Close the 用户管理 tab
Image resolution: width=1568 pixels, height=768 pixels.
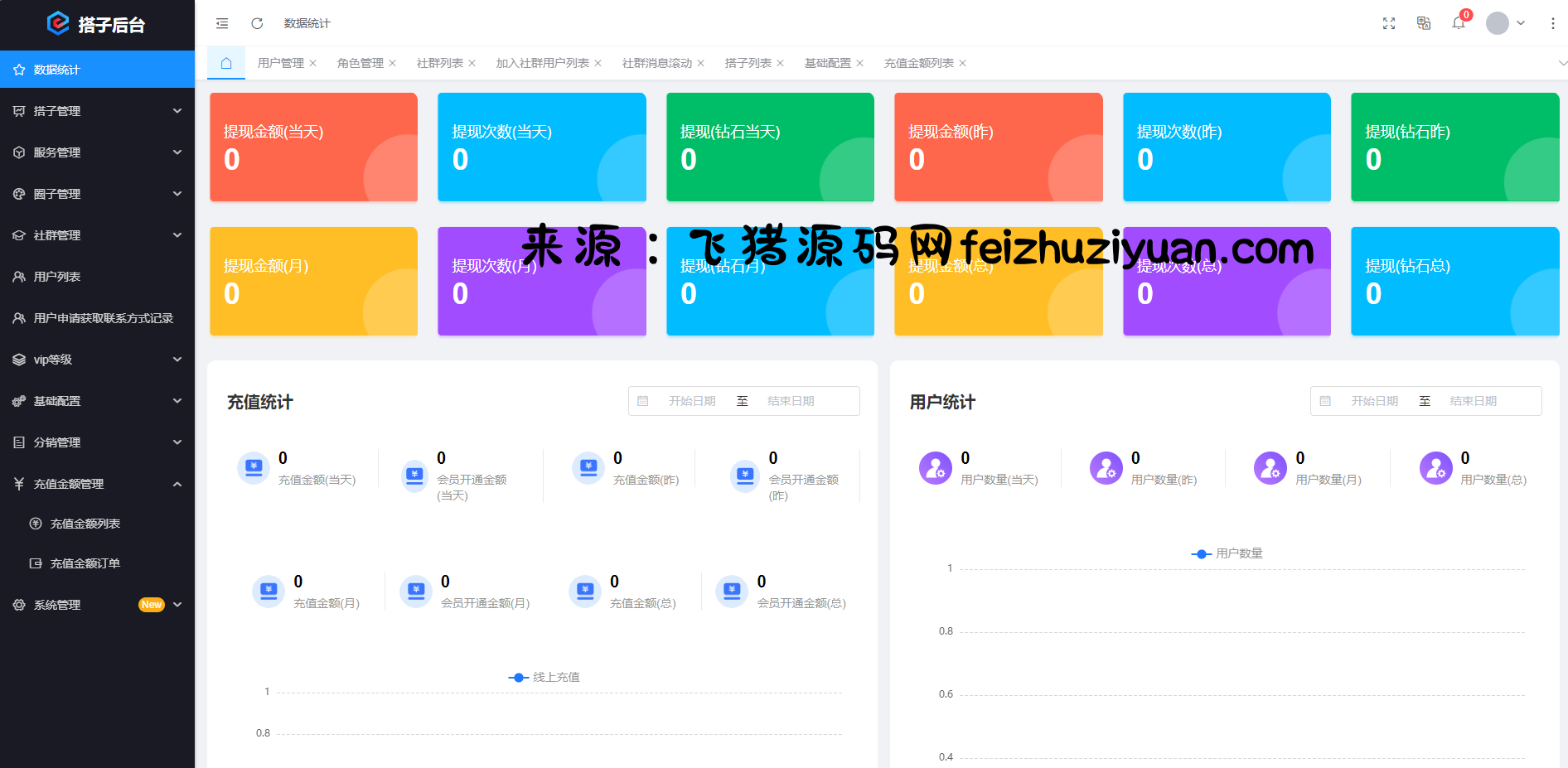point(313,63)
